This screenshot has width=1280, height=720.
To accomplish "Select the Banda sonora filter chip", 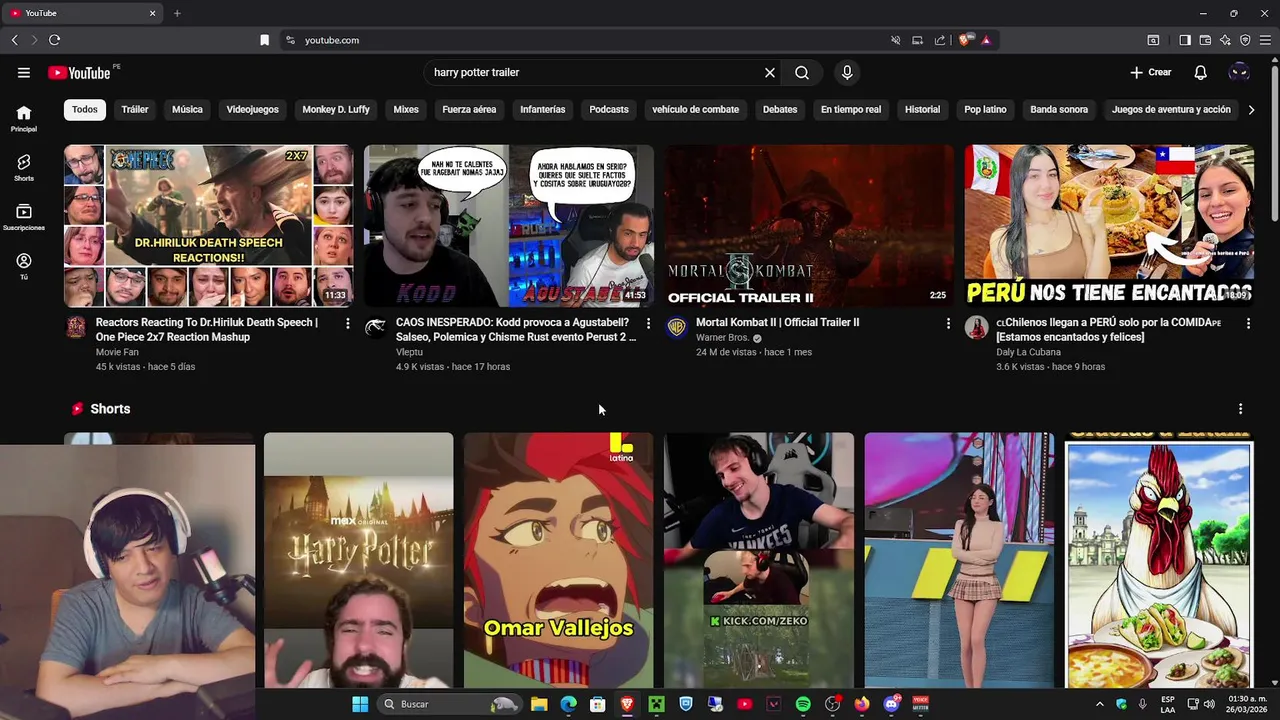I will 1059,109.
